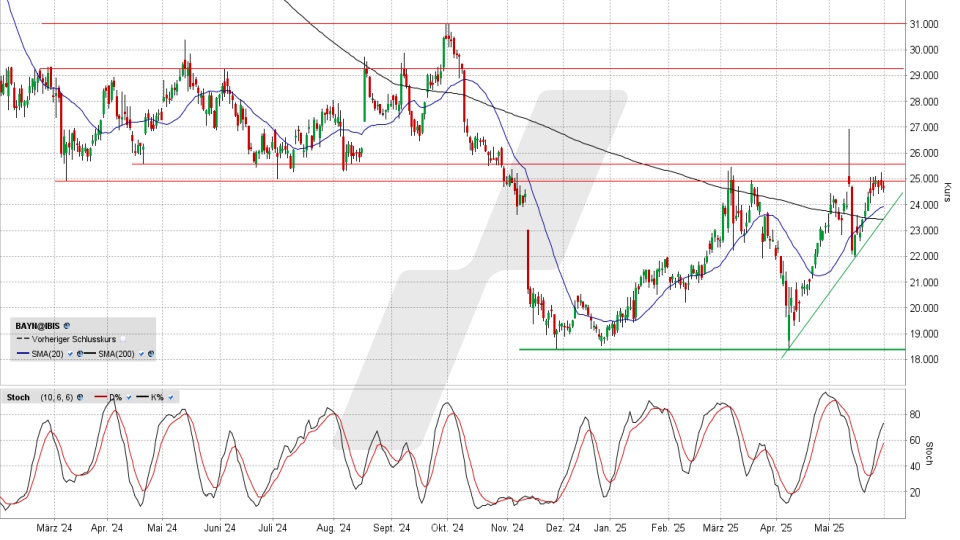Click the März '25 date label
Screen dimensions: 960x540
[721, 528]
